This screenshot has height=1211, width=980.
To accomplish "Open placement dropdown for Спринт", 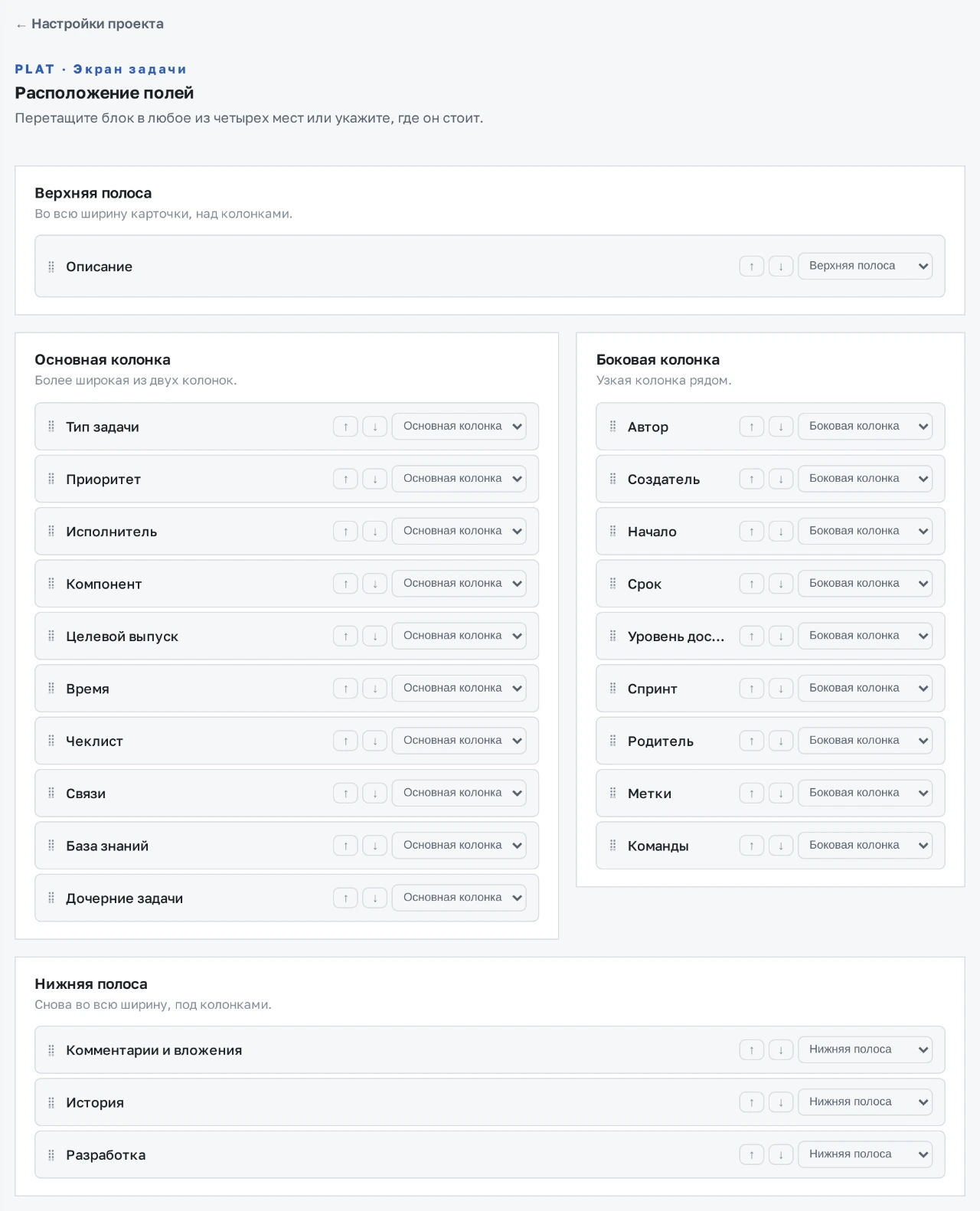I will coord(865,688).
